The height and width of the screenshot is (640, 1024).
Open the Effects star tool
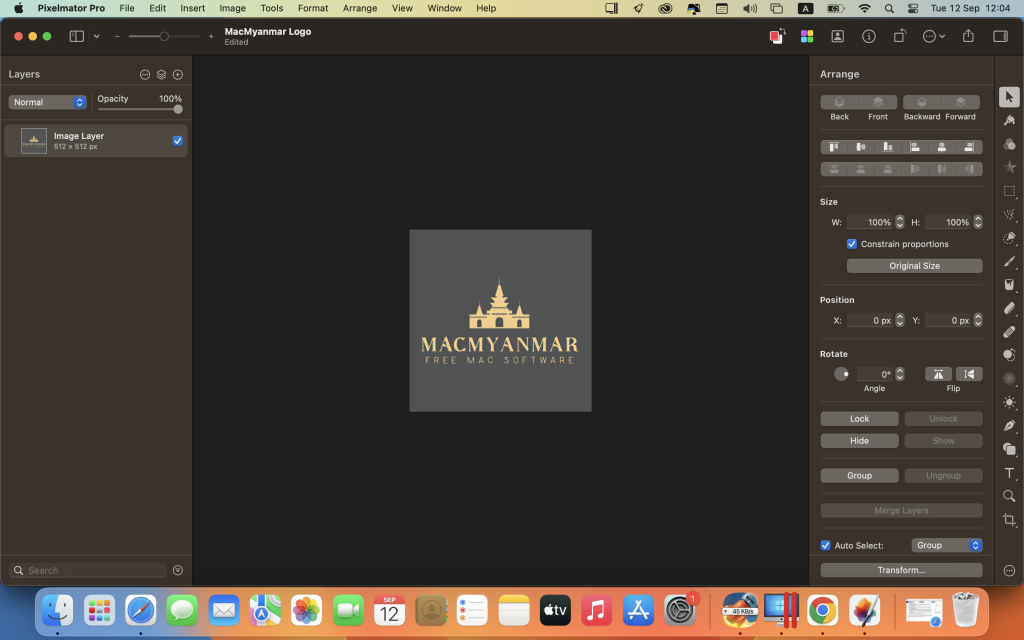point(1009,167)
